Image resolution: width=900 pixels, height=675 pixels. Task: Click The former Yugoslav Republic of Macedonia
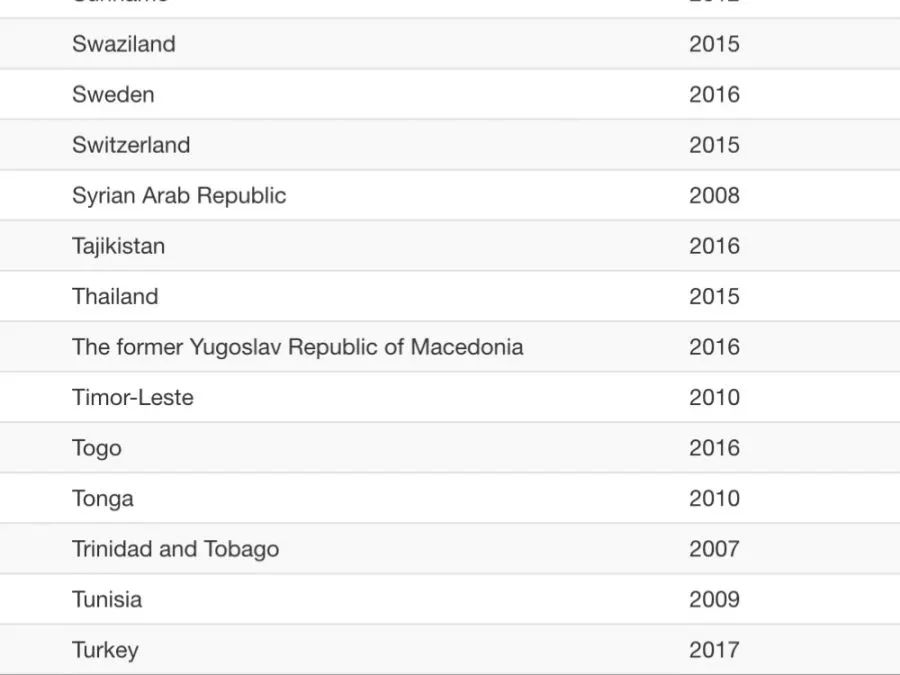(x=297, y=347)
